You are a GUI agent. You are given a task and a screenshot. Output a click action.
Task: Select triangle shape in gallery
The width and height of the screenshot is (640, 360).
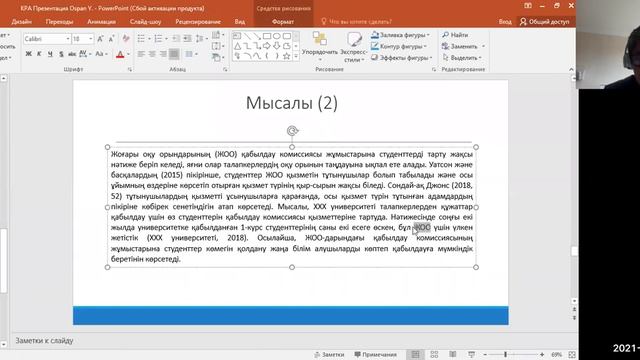click(x=237, y=46)
